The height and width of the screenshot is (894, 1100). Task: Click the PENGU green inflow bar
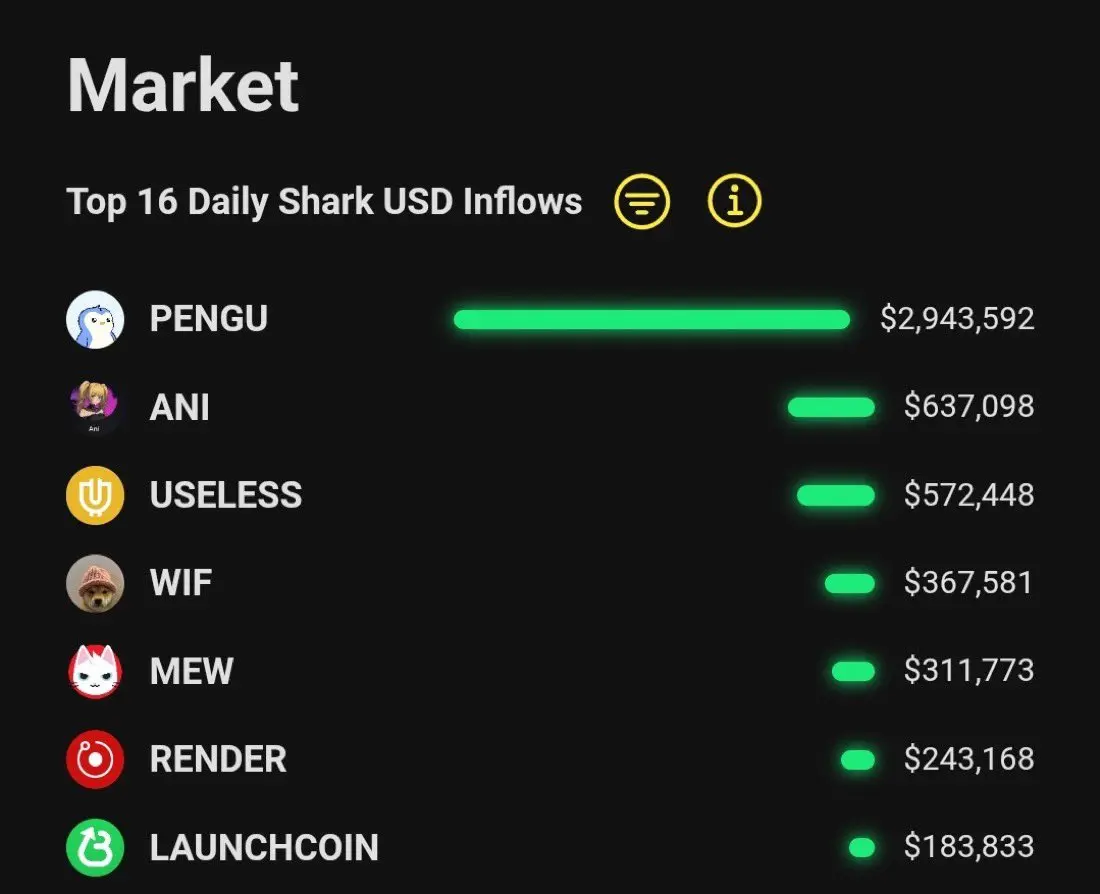(652, 319)
